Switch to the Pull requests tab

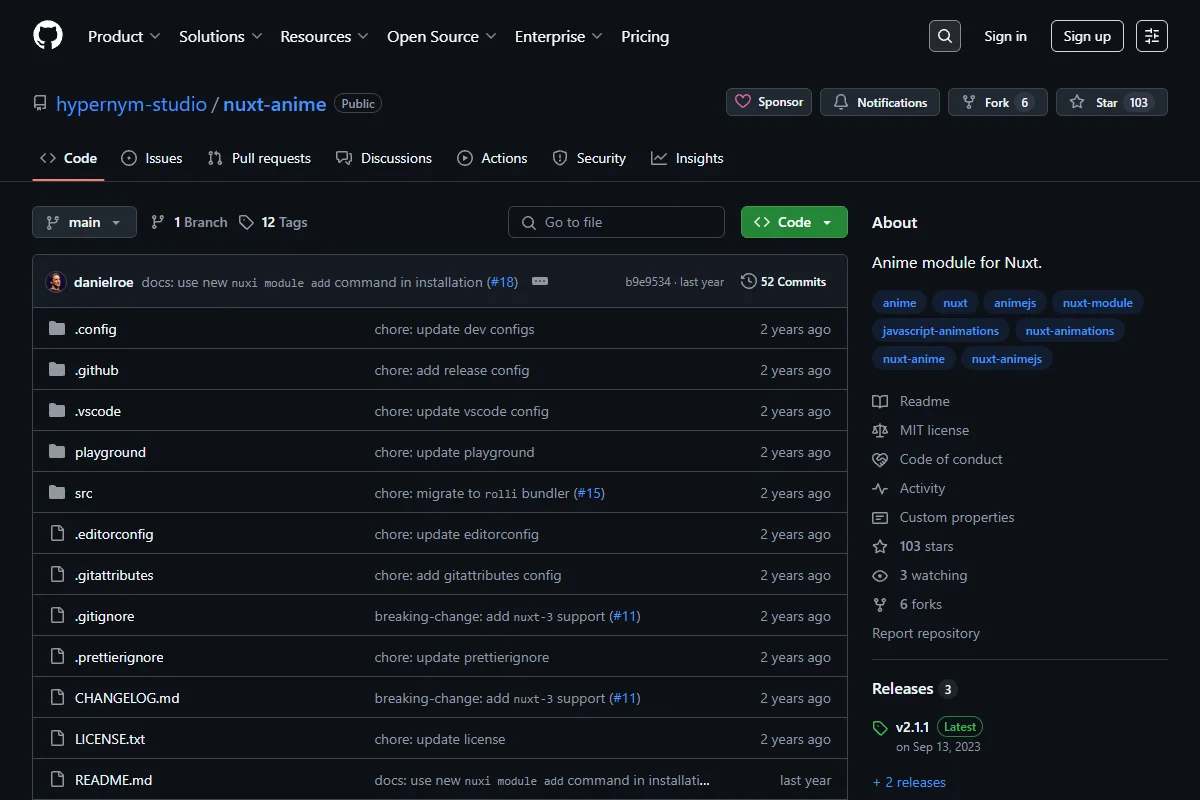click(259, 158)
